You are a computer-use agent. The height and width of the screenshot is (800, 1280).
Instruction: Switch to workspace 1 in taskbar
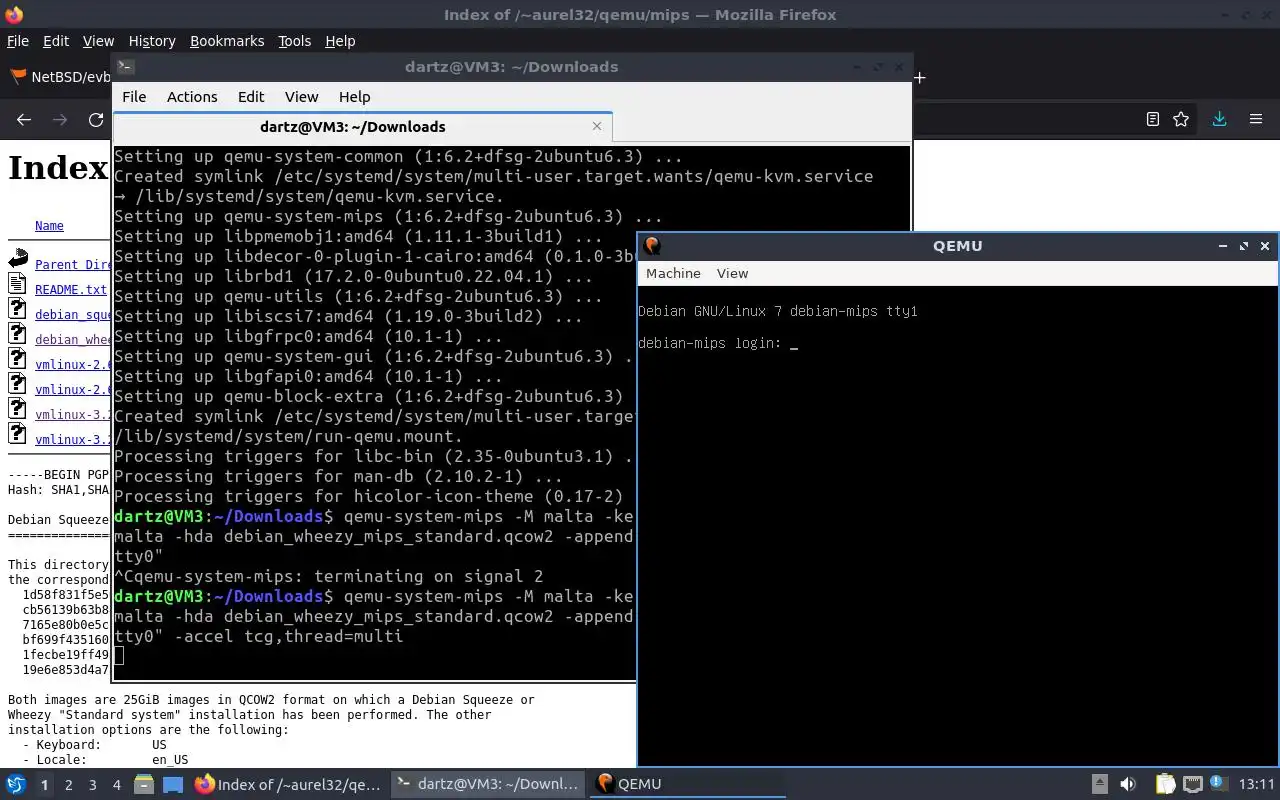tap(44, 785)
